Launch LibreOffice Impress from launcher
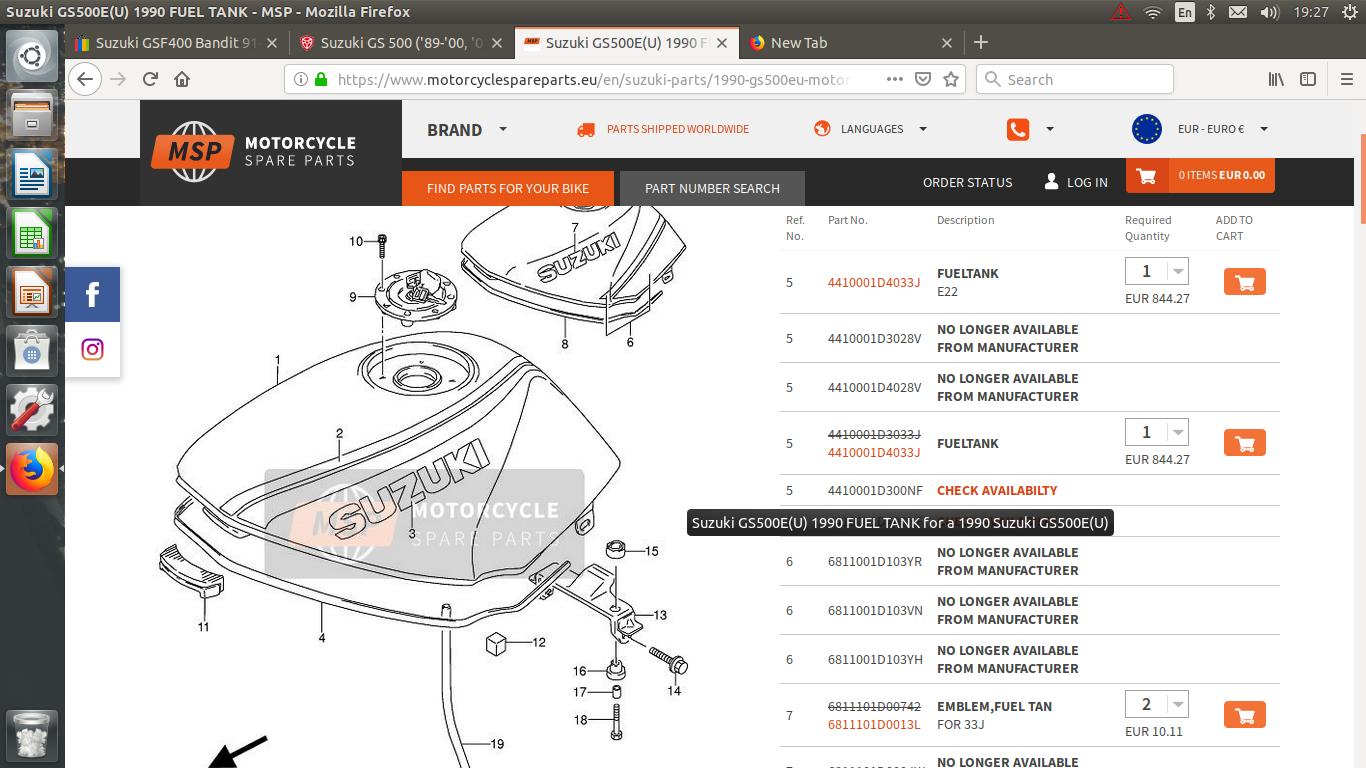The width and height of the screenshot is (1366, 768). pyautogui.click(x=32, y=292)
